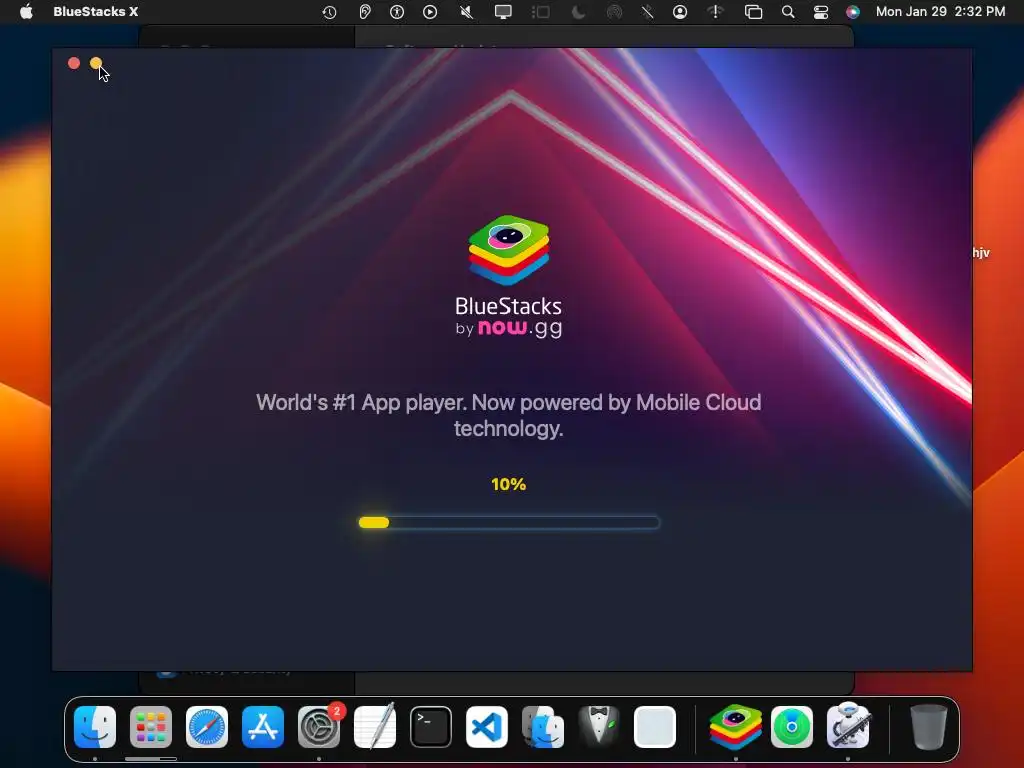Open Stage Manager menu bar icon
1024x768 pixels.
[x=541, y=12]
